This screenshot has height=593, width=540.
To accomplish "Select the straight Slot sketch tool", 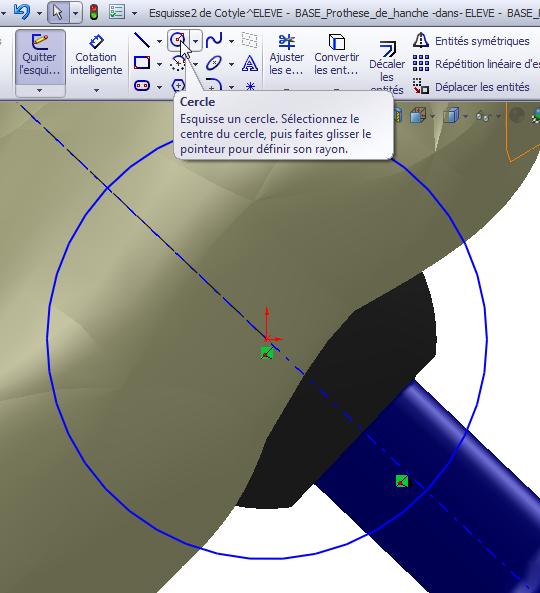I will click(142, 86).
